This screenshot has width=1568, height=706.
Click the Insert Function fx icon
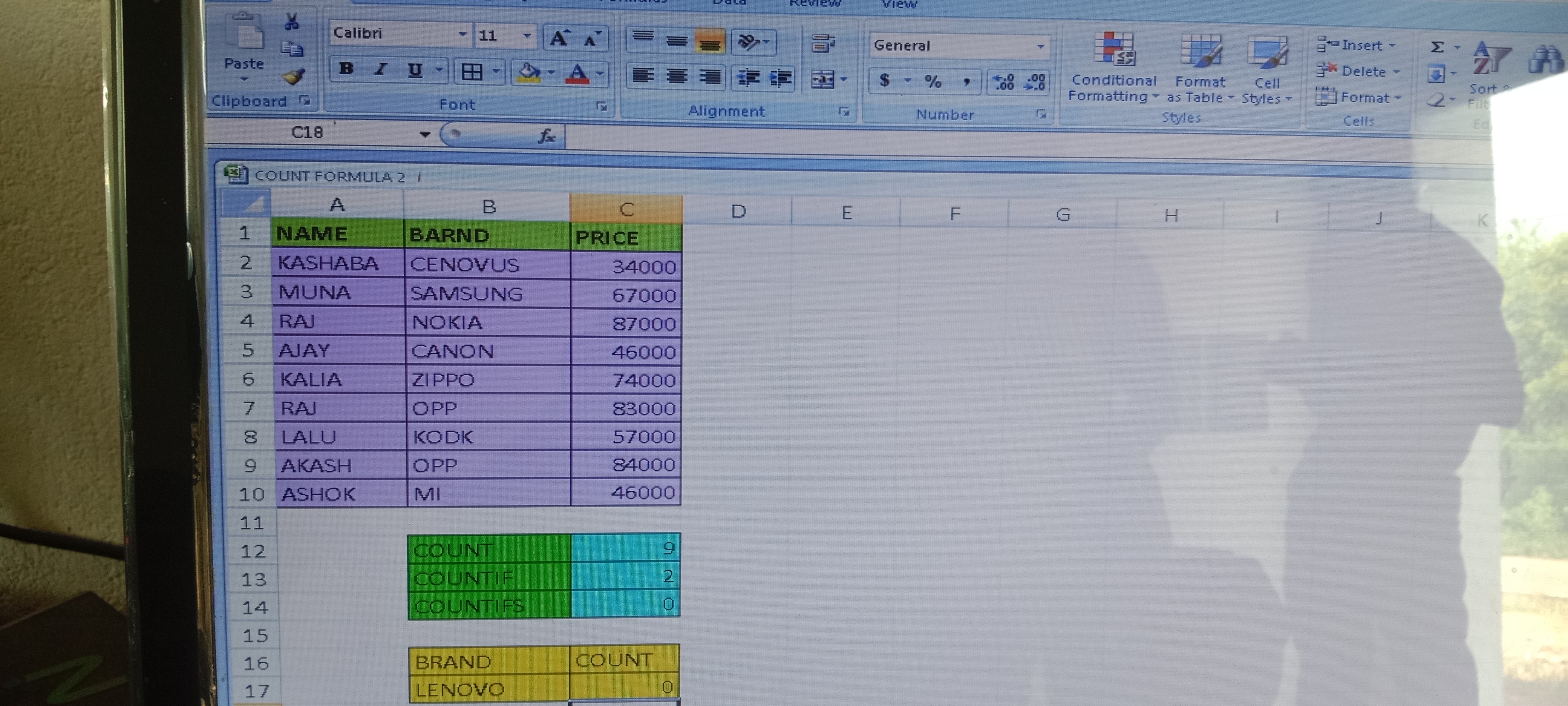[546, 136]
